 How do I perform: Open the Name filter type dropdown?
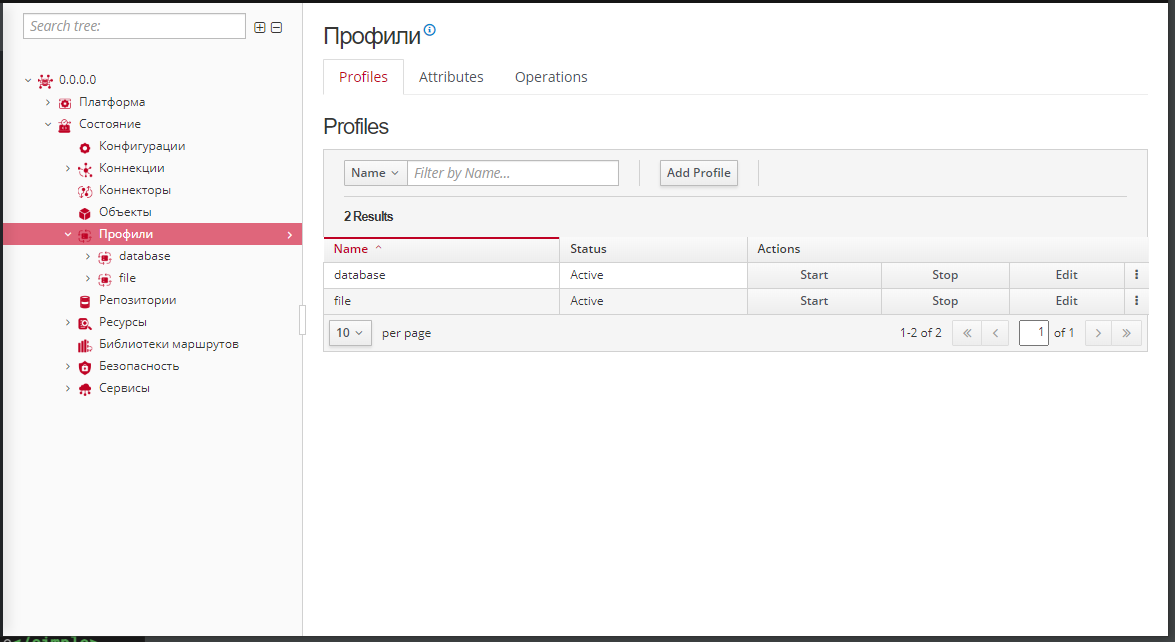pyautogui.click(x=375, y=173)
